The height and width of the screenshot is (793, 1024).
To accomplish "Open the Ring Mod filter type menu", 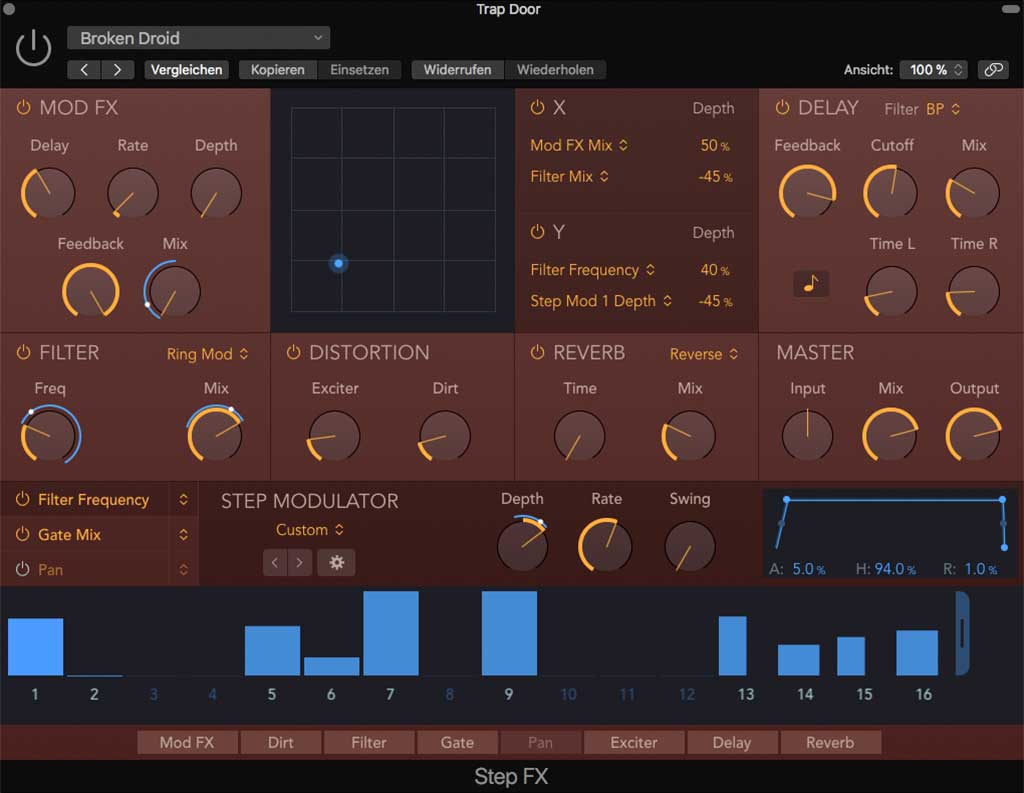I will 207,354.
